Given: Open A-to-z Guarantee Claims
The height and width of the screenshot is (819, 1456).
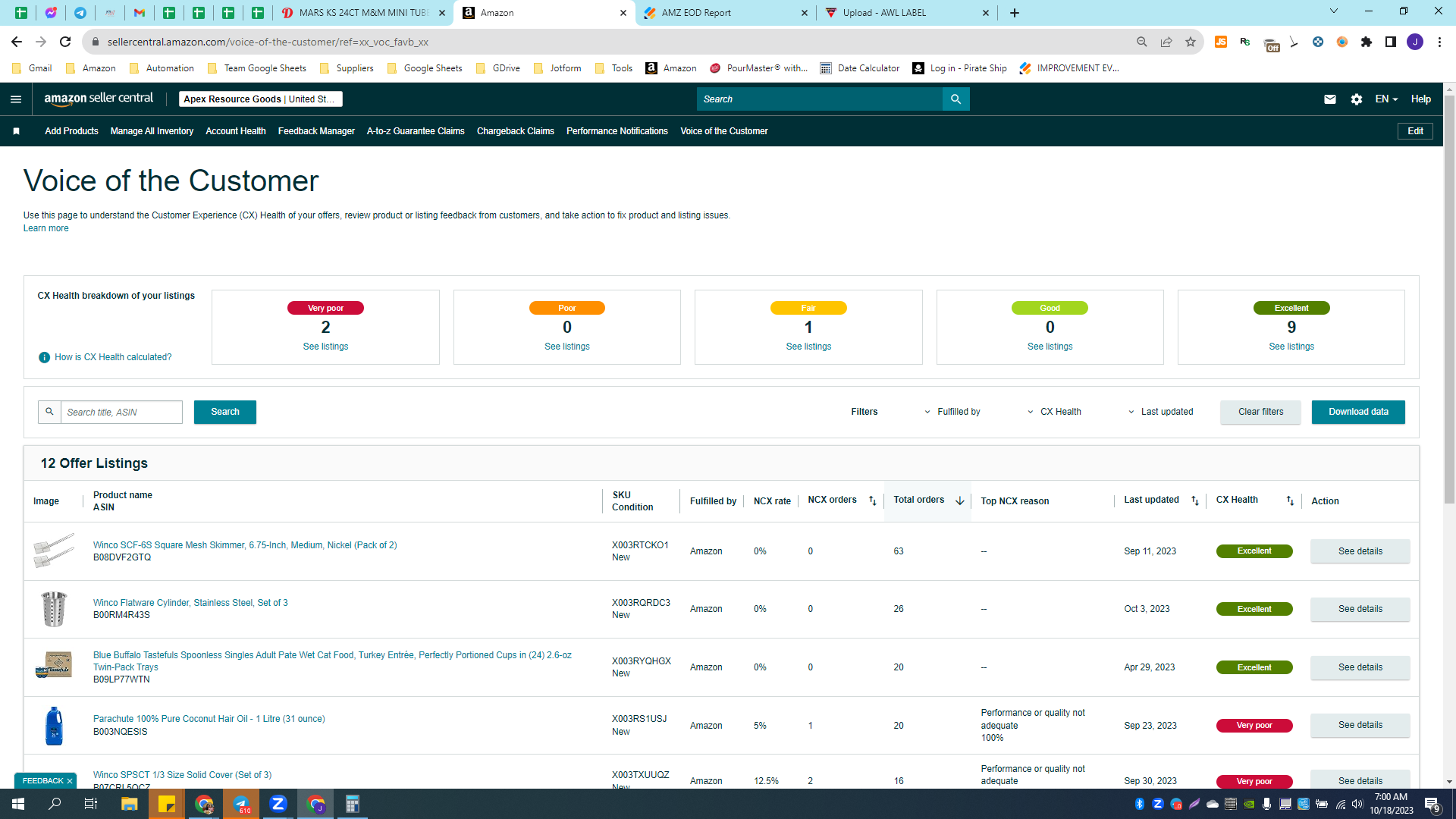Looking at the screenshot, I should (x=416, y=131).
